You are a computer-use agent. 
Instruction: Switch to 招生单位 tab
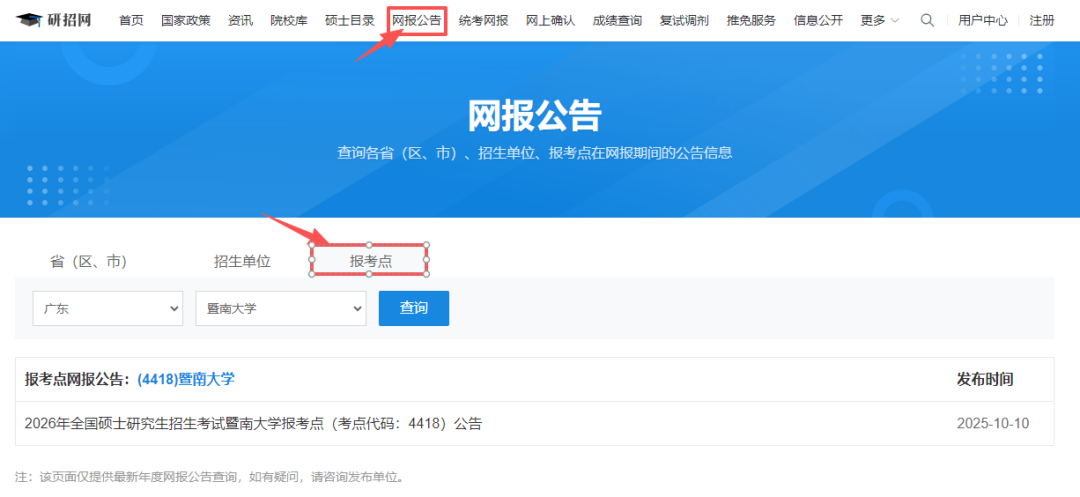click(x=242, y=262)
